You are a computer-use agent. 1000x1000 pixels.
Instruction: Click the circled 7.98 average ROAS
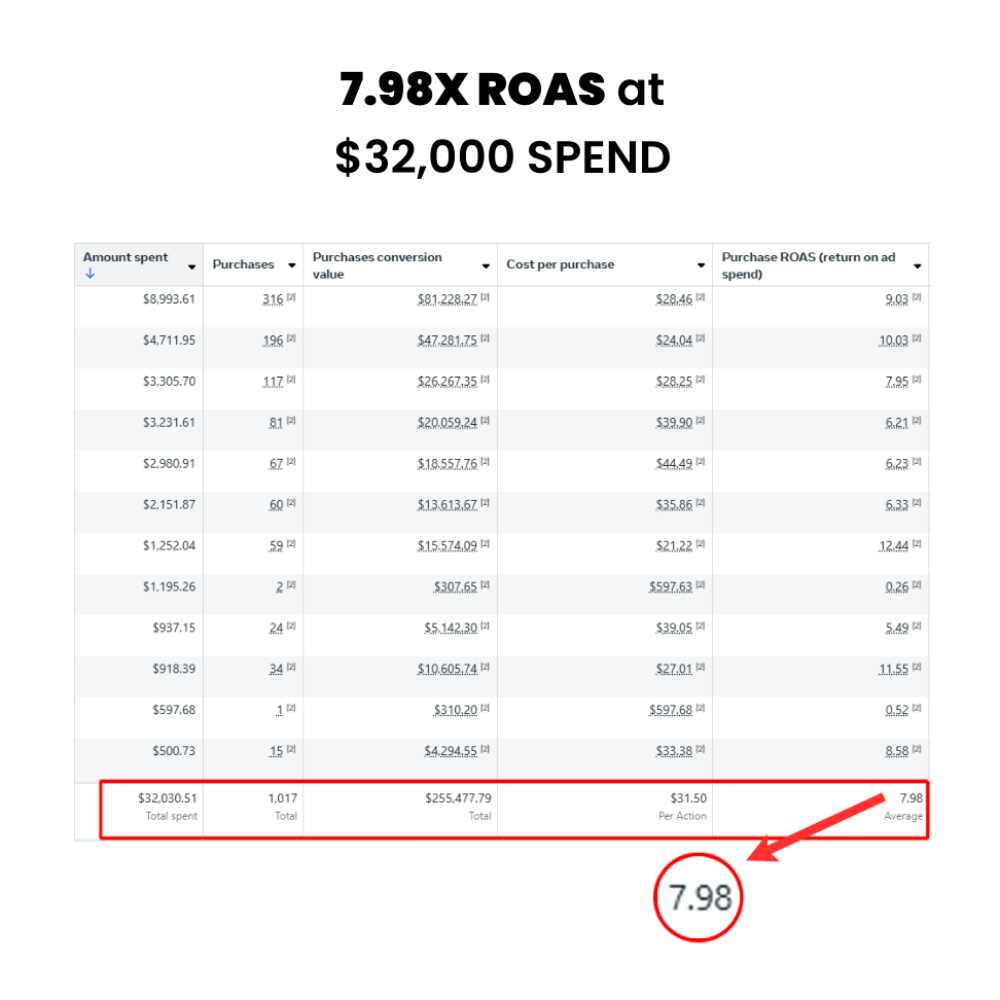click(x=699, y=898)
